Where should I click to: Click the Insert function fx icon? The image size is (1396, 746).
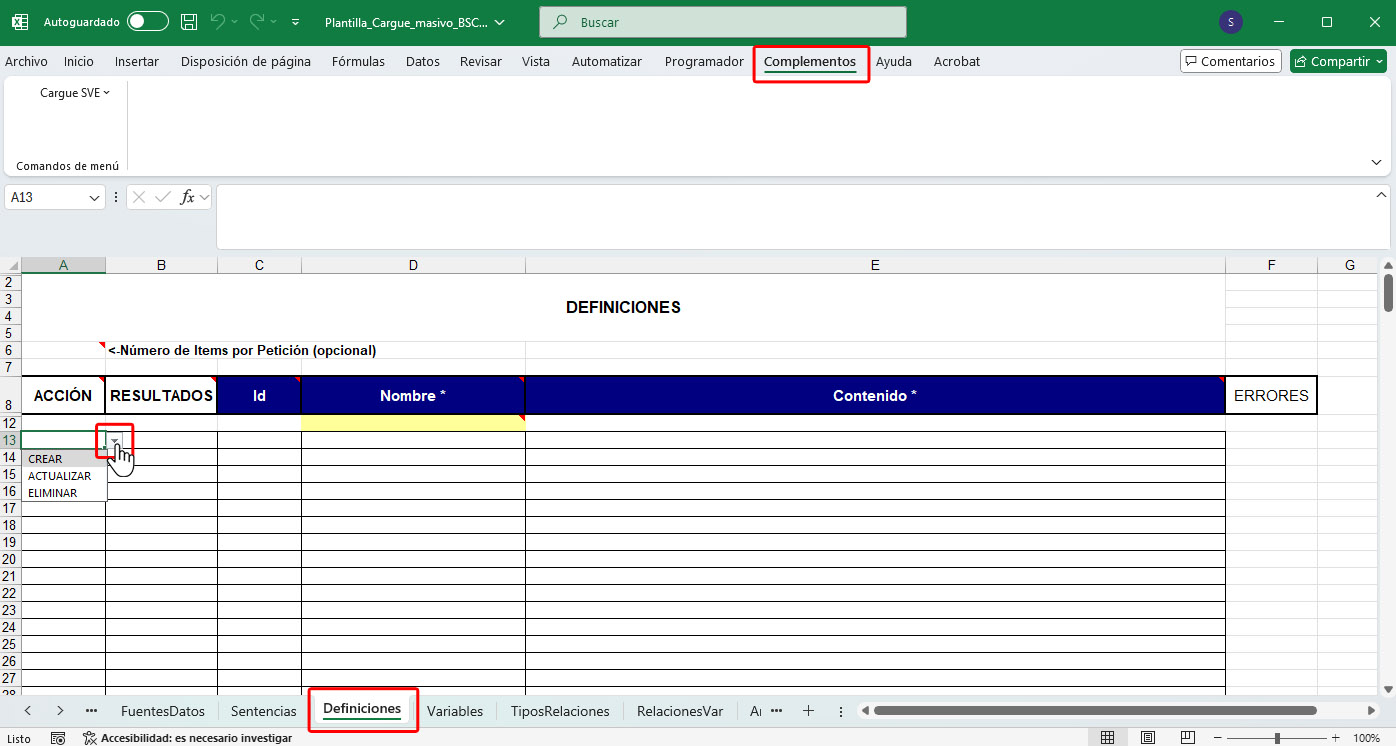point(187,197)
